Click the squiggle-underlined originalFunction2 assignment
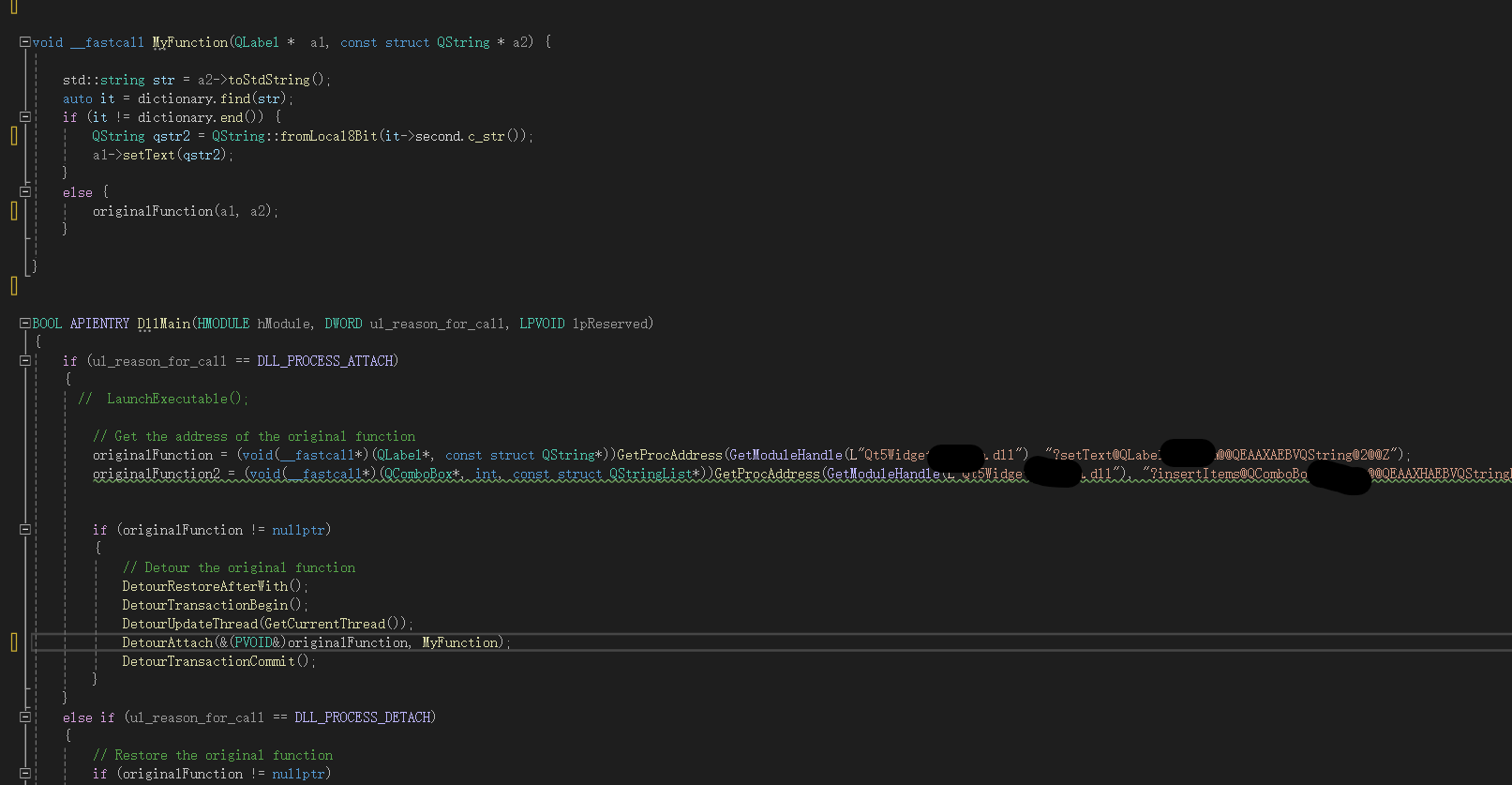 tap(156, 474)
